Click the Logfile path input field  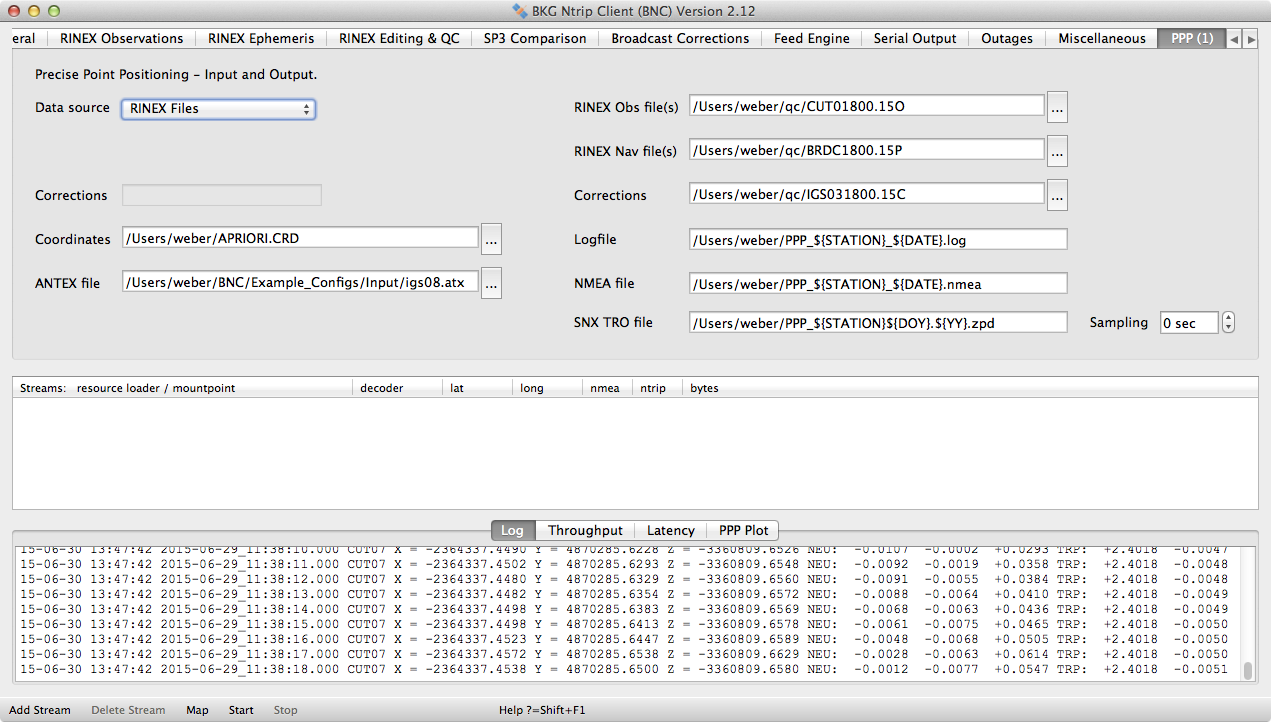pyautogui.click(x=877, y=240)
